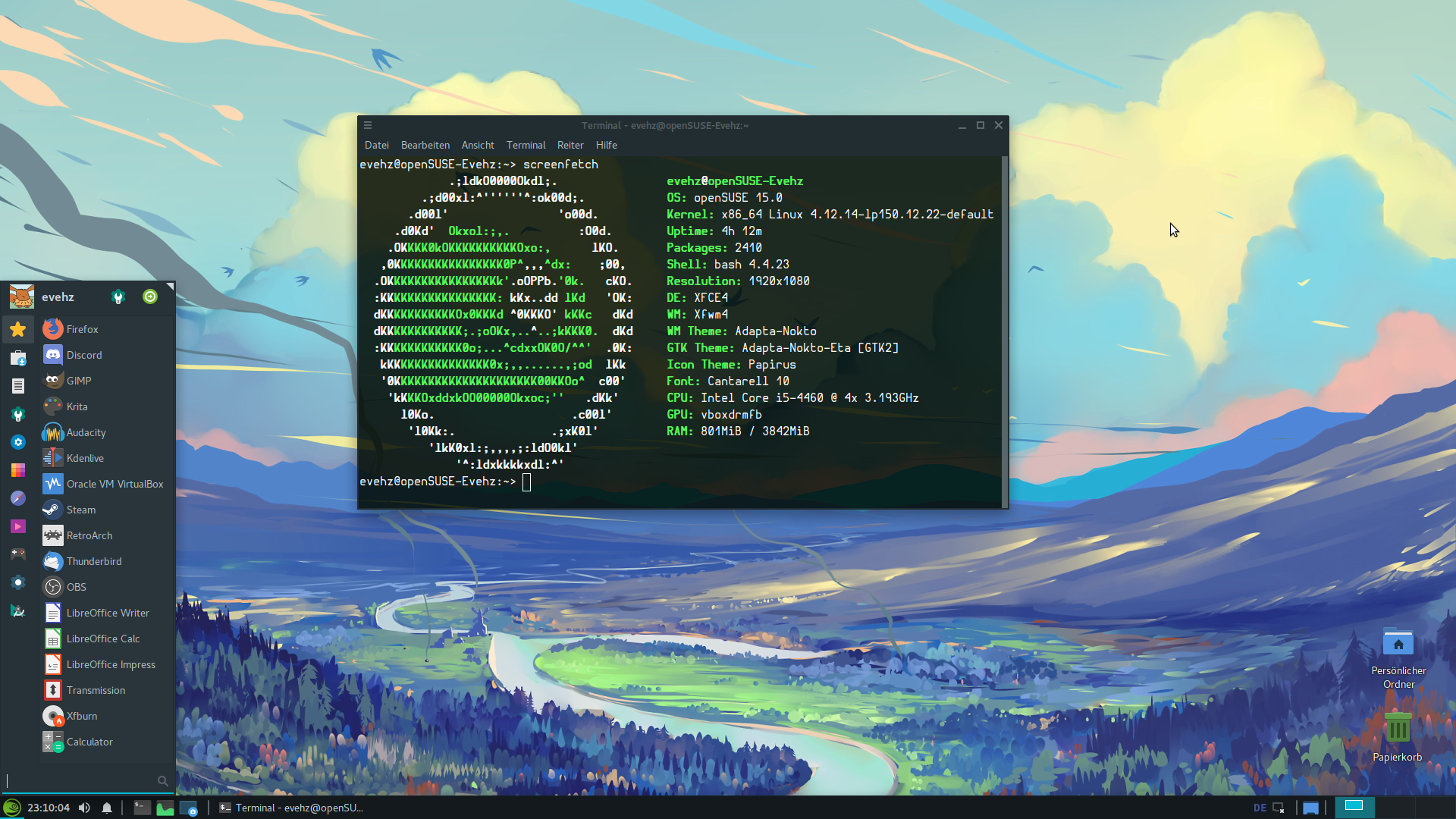Open Xfburn disc burner
This screenshot has width=1456, height=819.
[107, 716]
